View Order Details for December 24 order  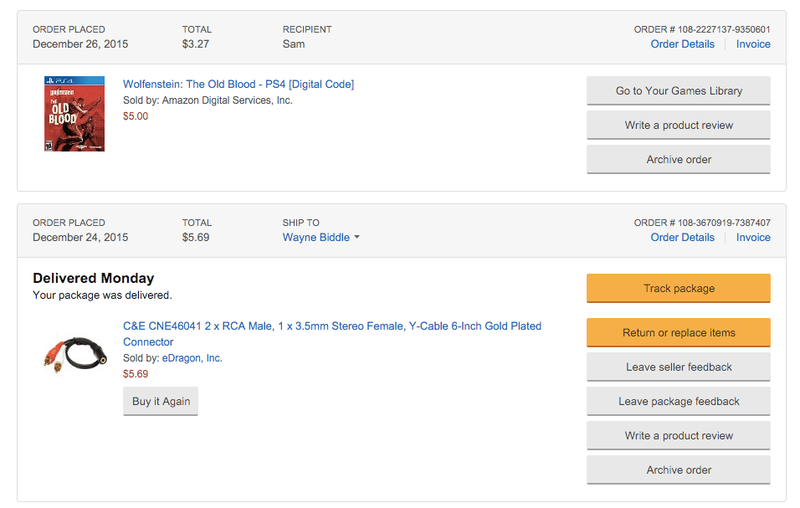pyautogui.click(x=682, y=237)
